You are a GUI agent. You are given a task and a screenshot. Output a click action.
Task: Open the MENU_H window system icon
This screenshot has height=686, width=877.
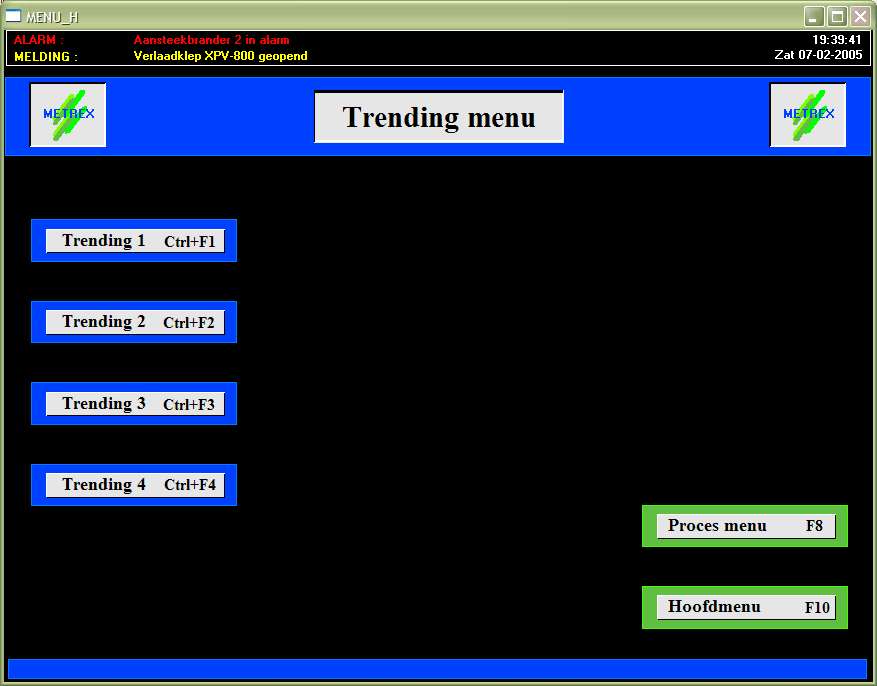[x=14, y=16]
